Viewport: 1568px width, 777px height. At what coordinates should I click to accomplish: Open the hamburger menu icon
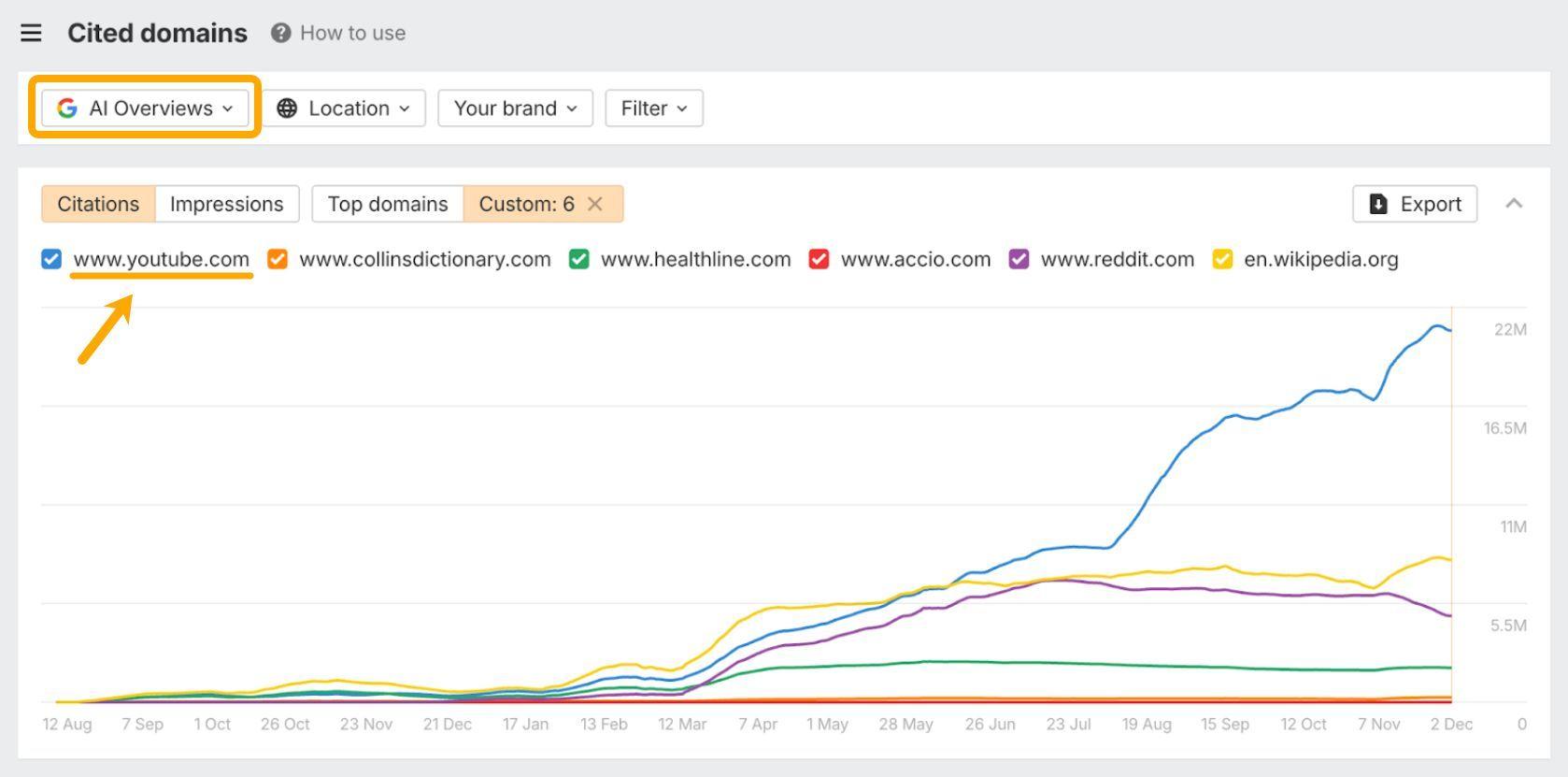[31, 34]
